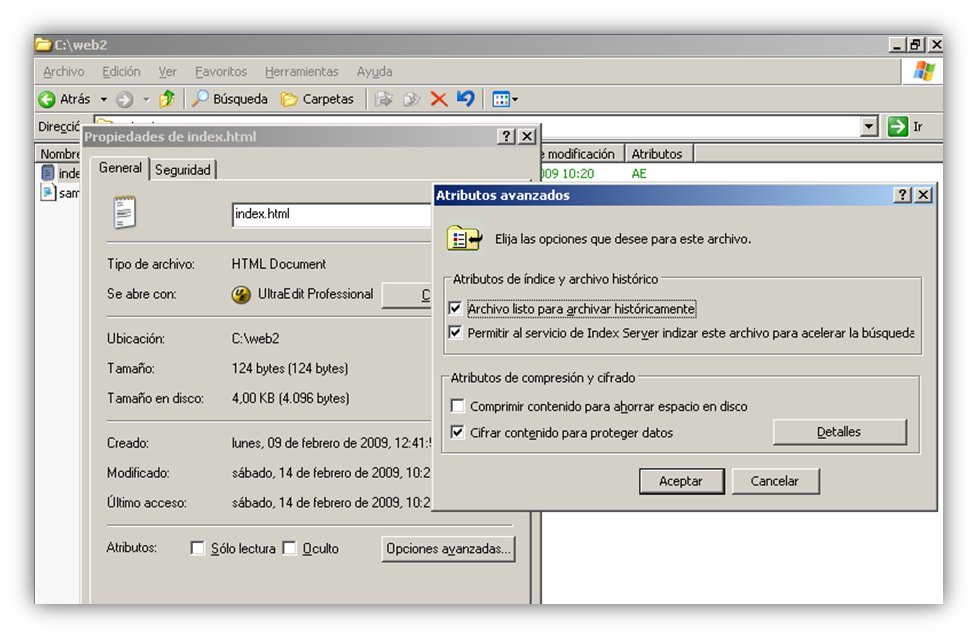977x638 pixels.
Task: Open the Herramientas menu
Action: coord(302,72)
